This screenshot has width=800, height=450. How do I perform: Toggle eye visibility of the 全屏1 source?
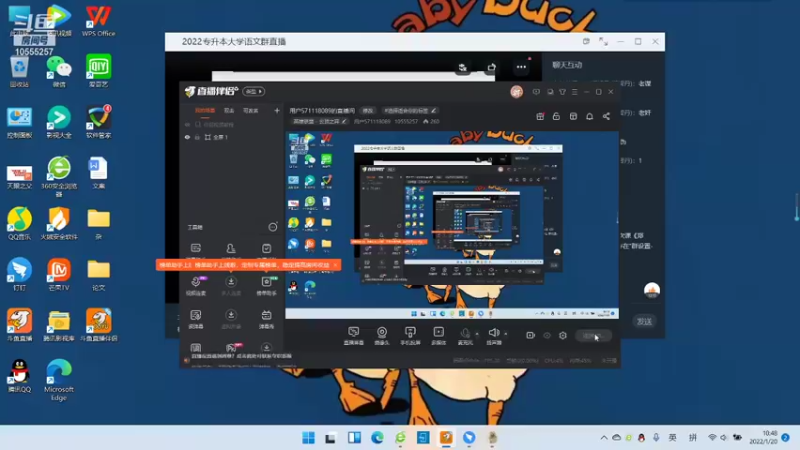pyautogui.click(x=187, y=137)
